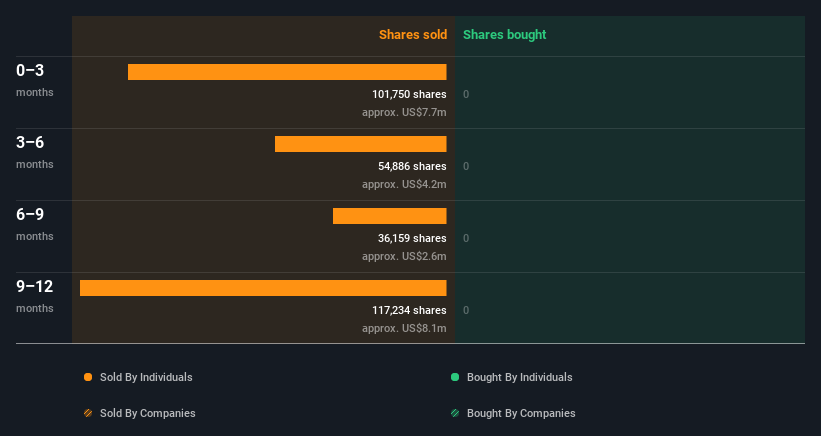
Task: Click the bought count 0 in 3–6 months row
Action: point(466,166)
